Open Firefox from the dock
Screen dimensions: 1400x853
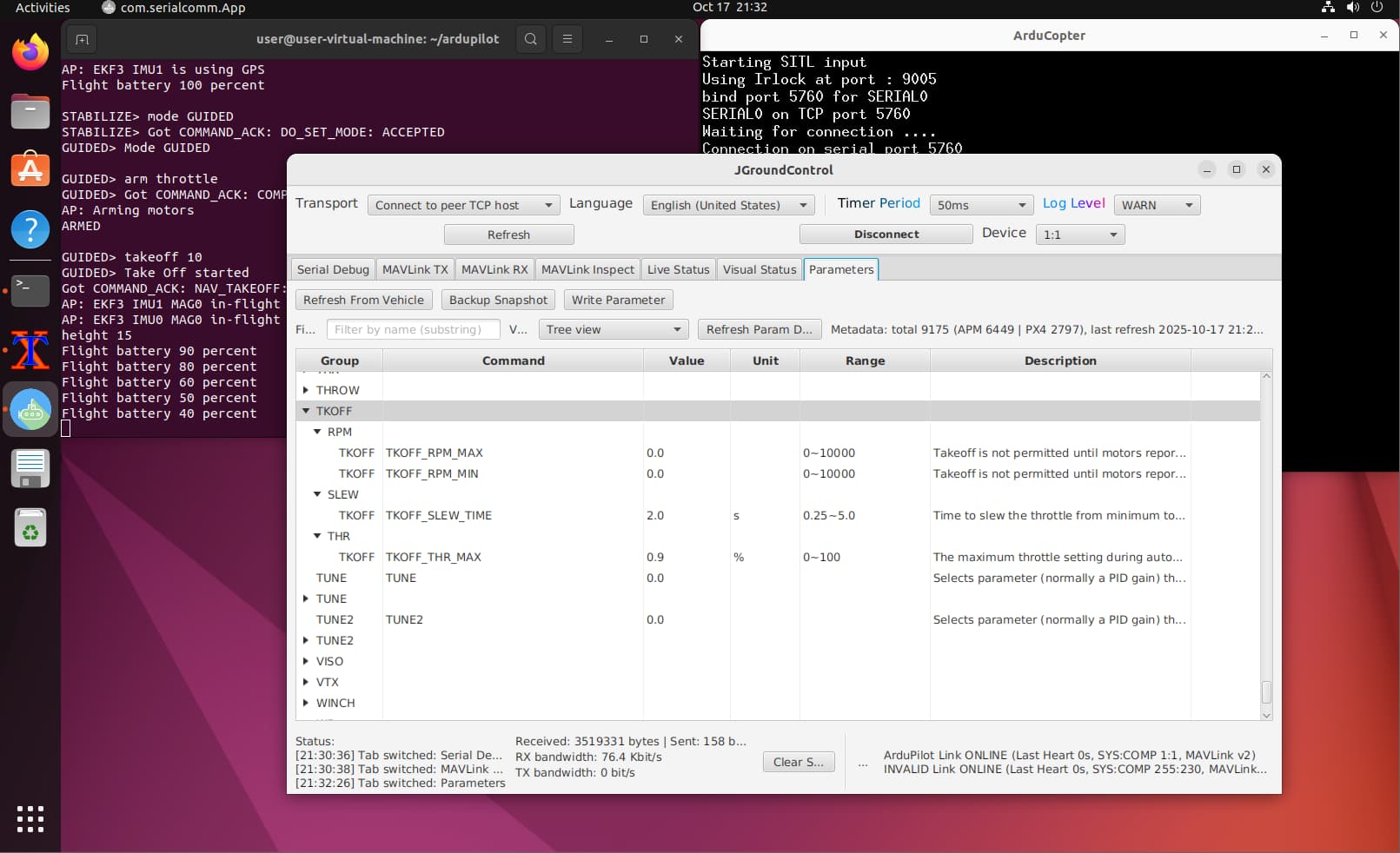tap(30, 52)
